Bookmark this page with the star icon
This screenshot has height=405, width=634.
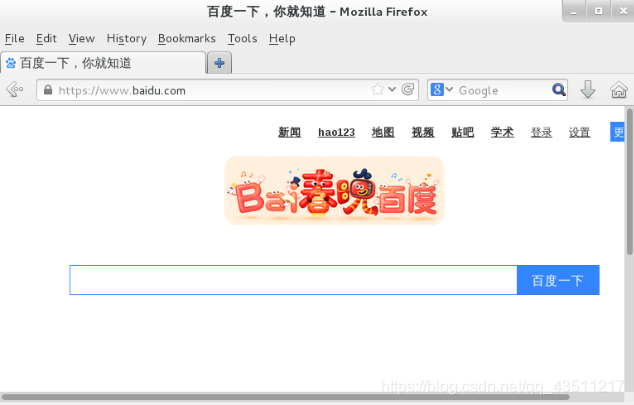(377, 89)
